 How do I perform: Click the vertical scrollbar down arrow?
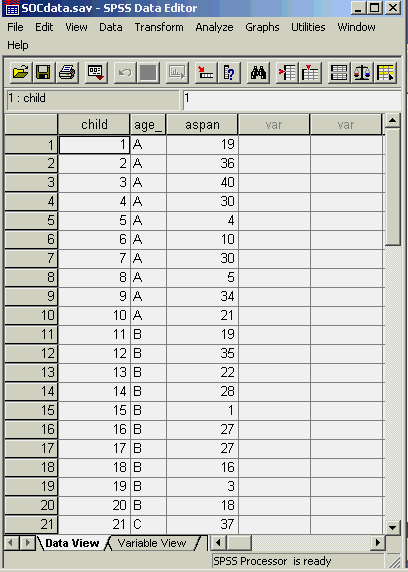coord(393,527)
